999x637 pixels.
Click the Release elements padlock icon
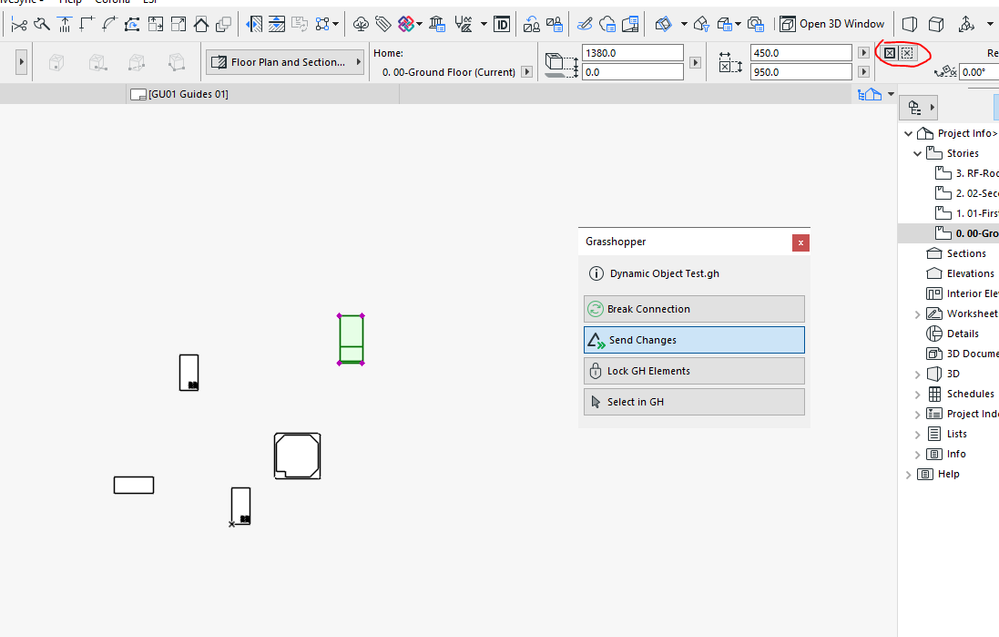(x=554, y=25)
